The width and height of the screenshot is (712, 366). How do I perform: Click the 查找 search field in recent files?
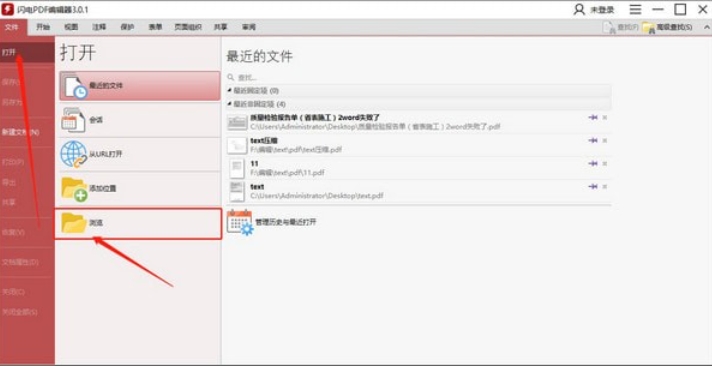coord(418,78)
